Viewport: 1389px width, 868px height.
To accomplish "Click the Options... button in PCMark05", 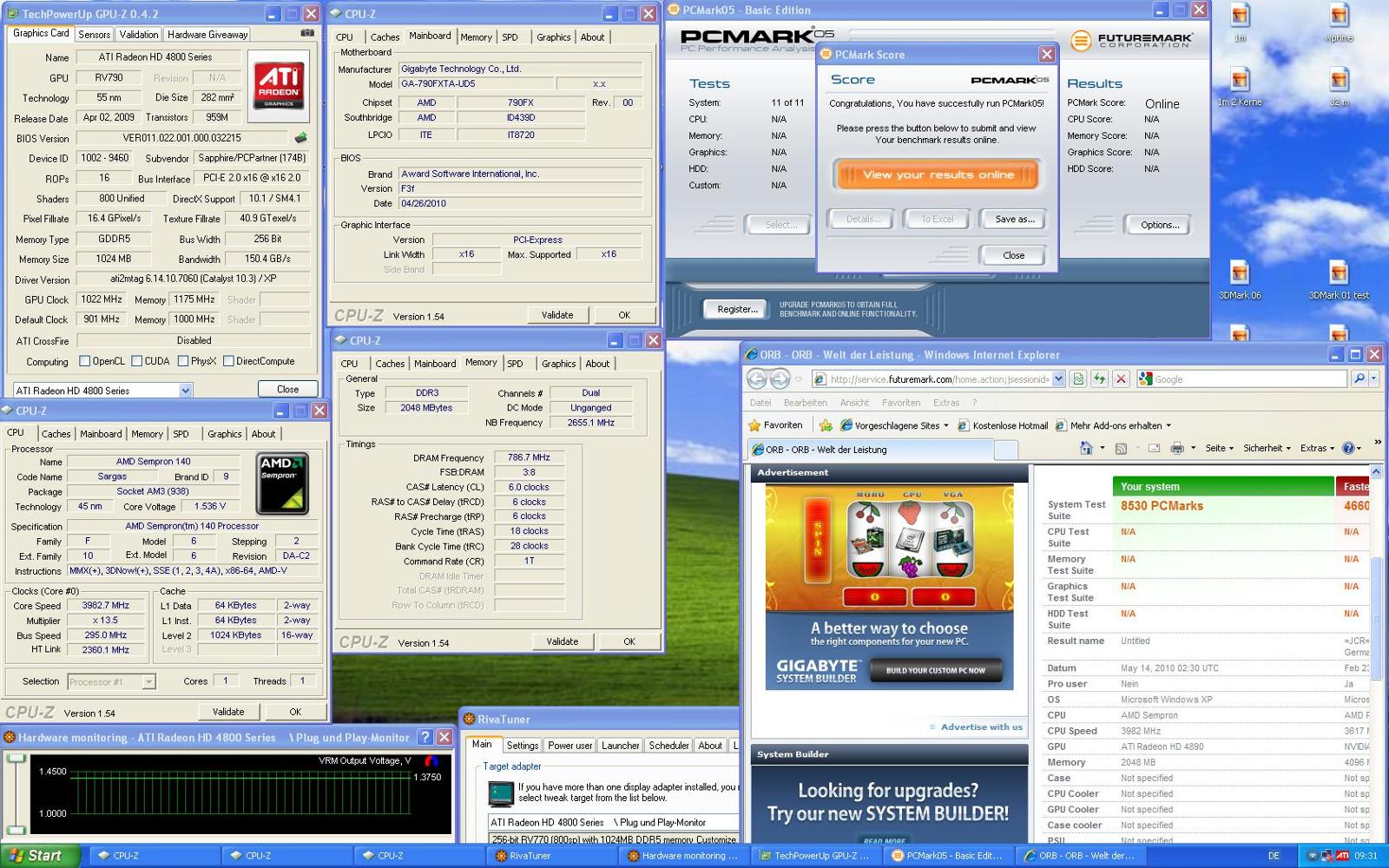I will point(1160,225).
